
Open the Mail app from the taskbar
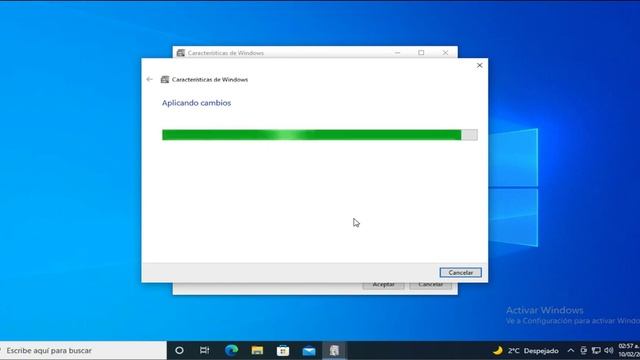(309, 350)
